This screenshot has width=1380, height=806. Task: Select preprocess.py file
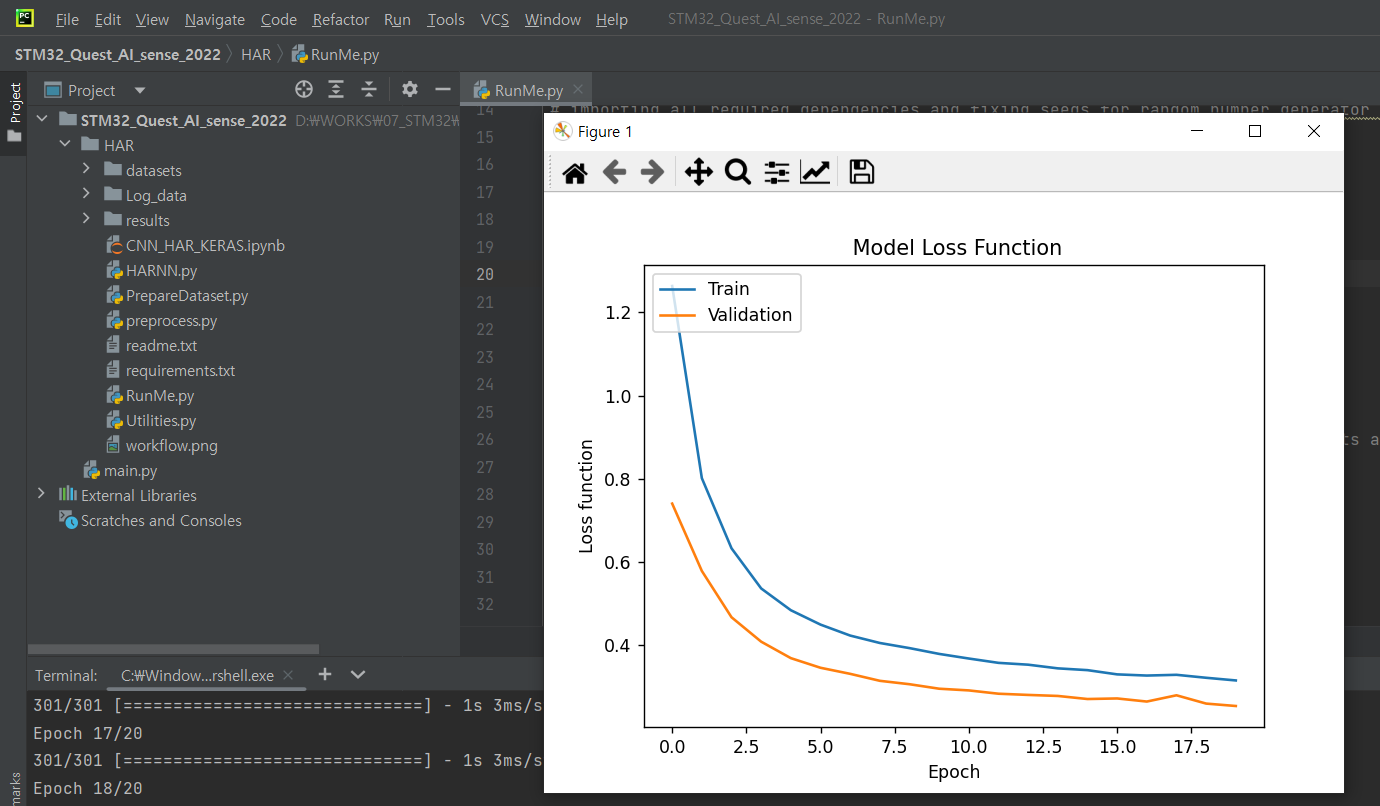coord(171,320)
